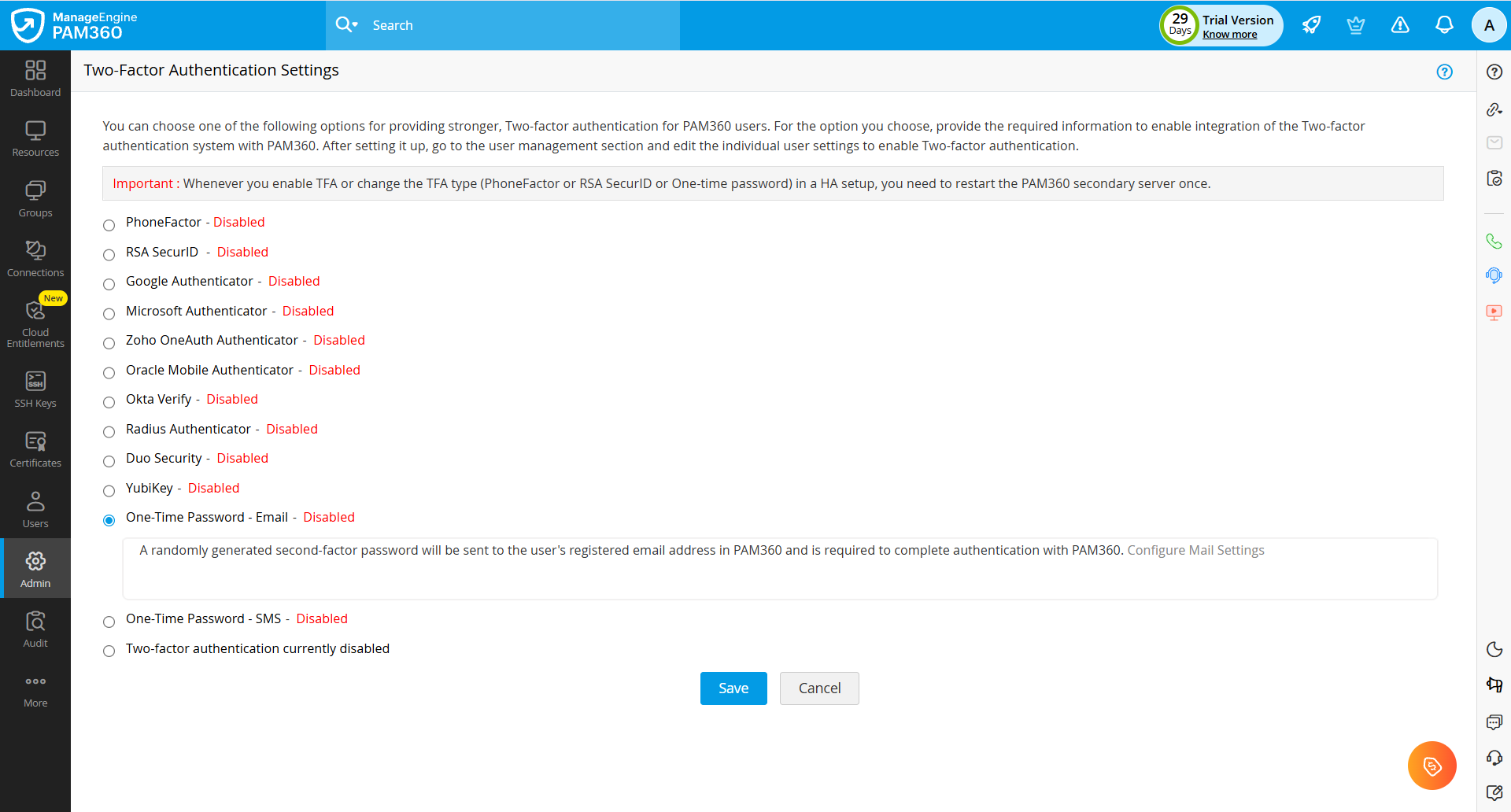This screenshot has height=812, width=1511.
Task: Go to Groups in the sidebar
Action: [35, 199]
